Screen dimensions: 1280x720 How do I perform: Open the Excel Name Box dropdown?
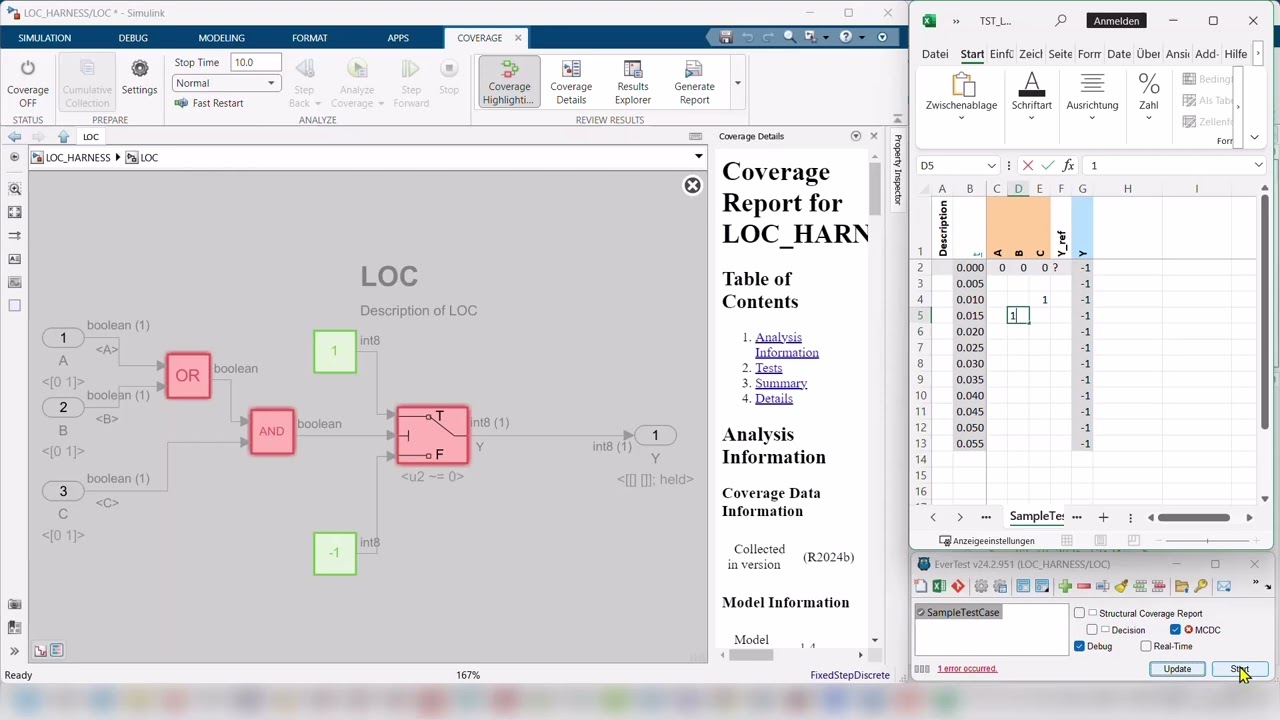click(x=991, y=166)
